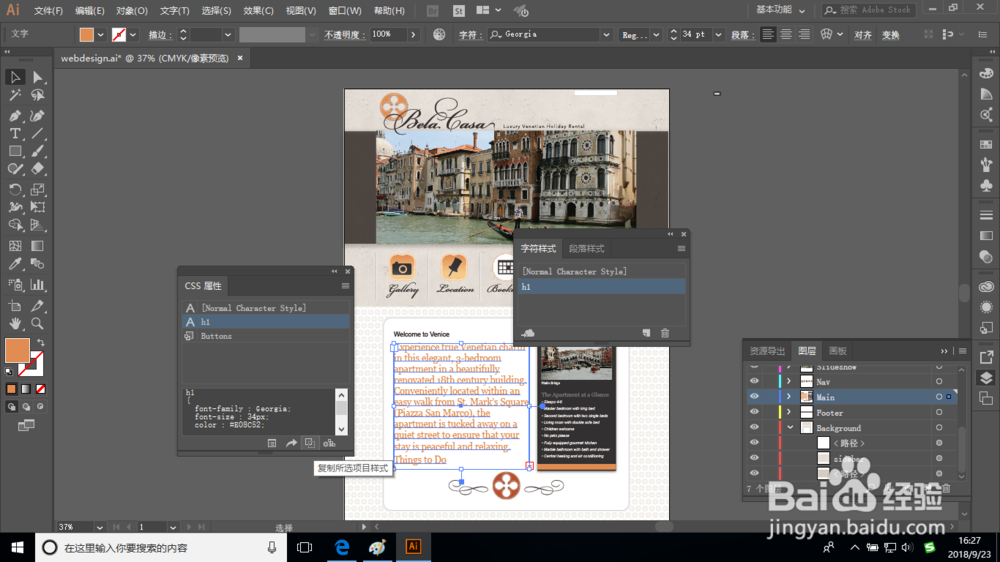Open zoom level 37% dropdown
Screen dimensions: 1000x562
click(99, 528)
